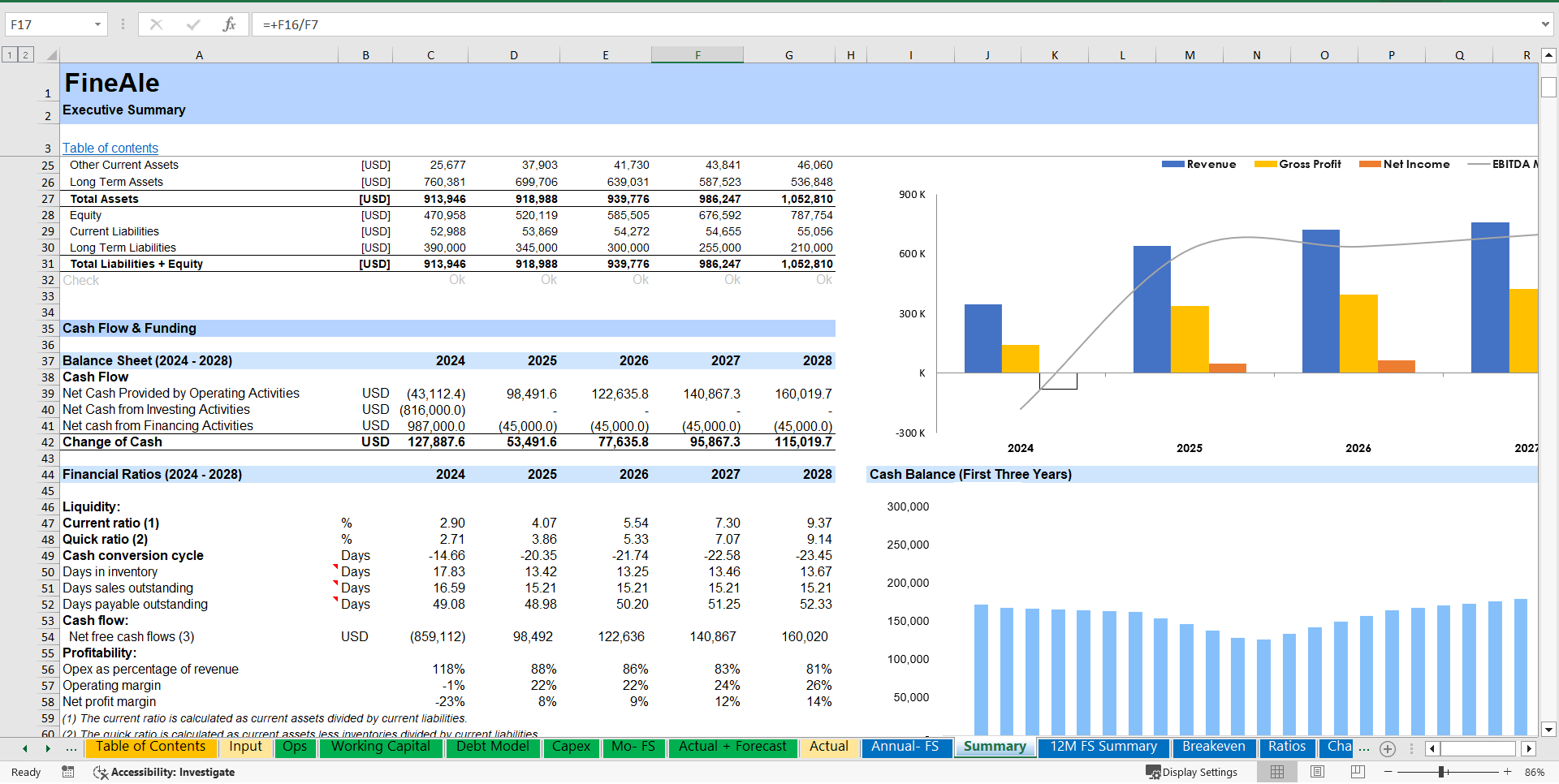Switch to Normal view icon
Image resolution: width=1559 pixels, height=784 pixels.
coord(1277,772)
